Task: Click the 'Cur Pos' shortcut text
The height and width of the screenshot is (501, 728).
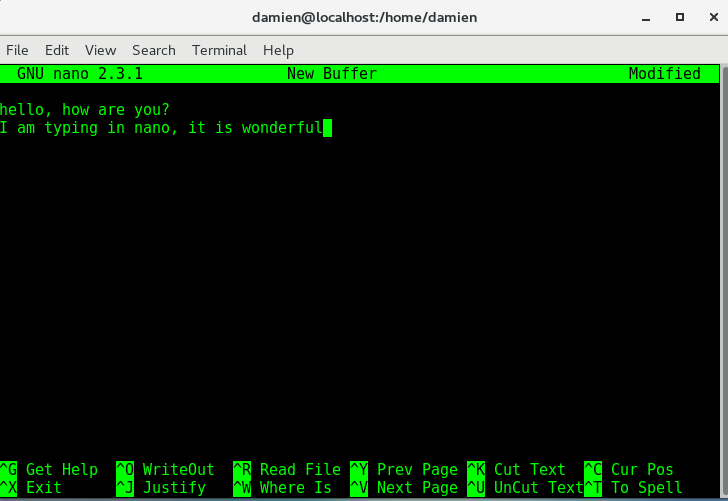Action: point(642,469)
